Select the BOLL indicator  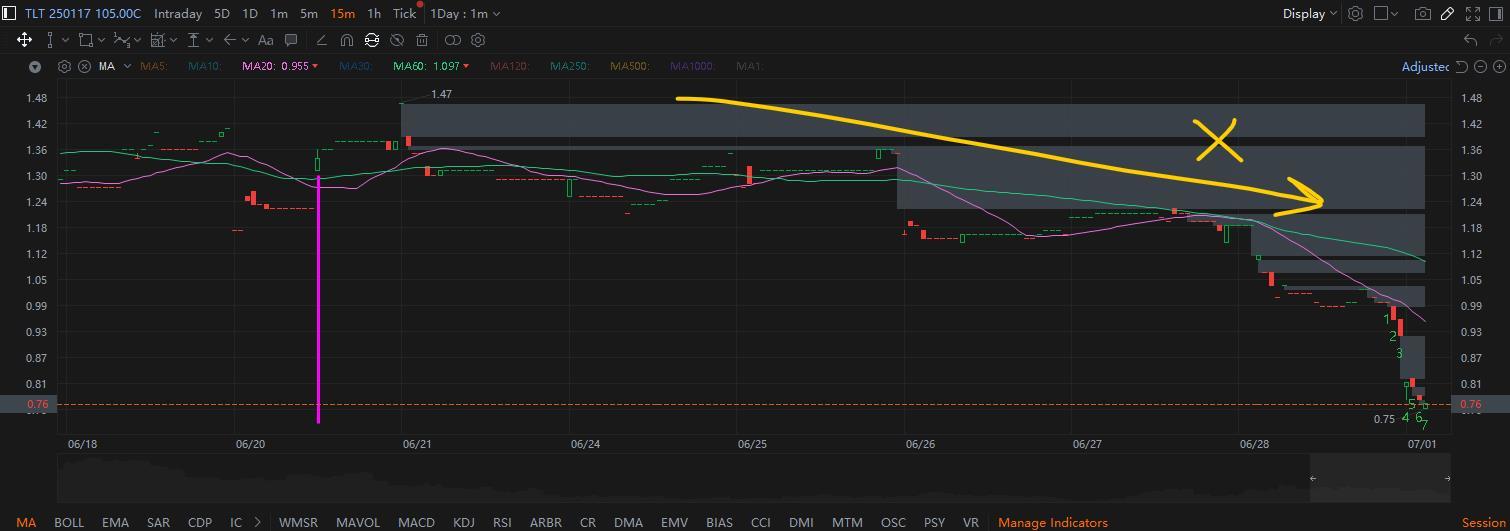point(69,522)
